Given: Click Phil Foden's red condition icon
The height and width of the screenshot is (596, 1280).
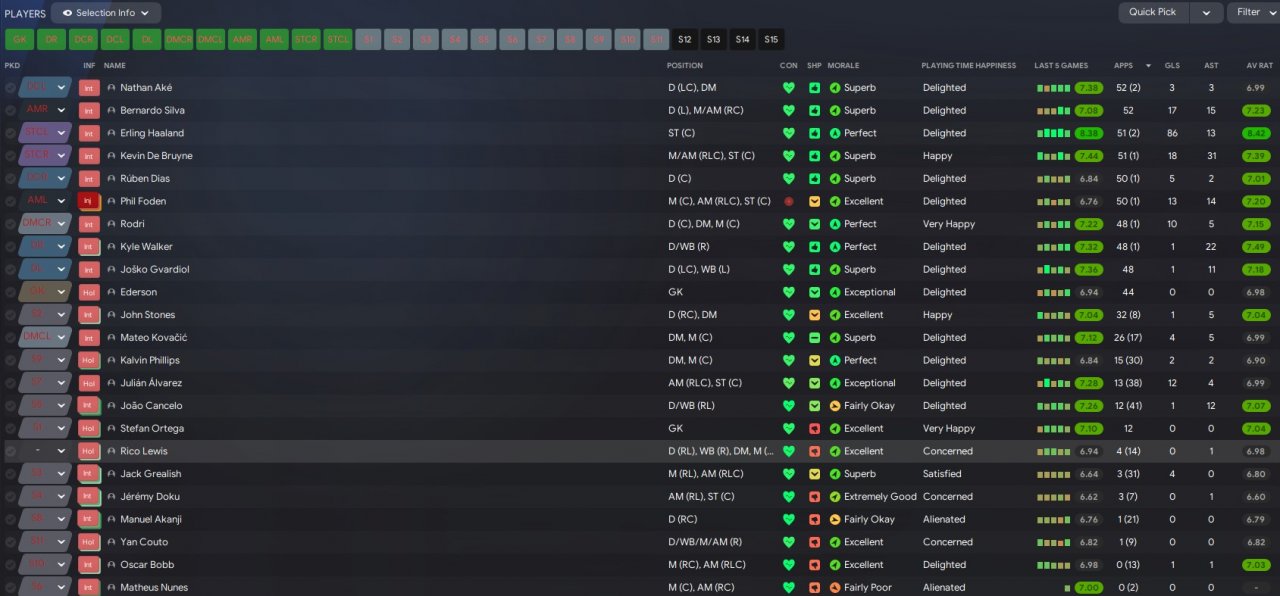Looking at the screenshot, I should click(x=789, y=201).
